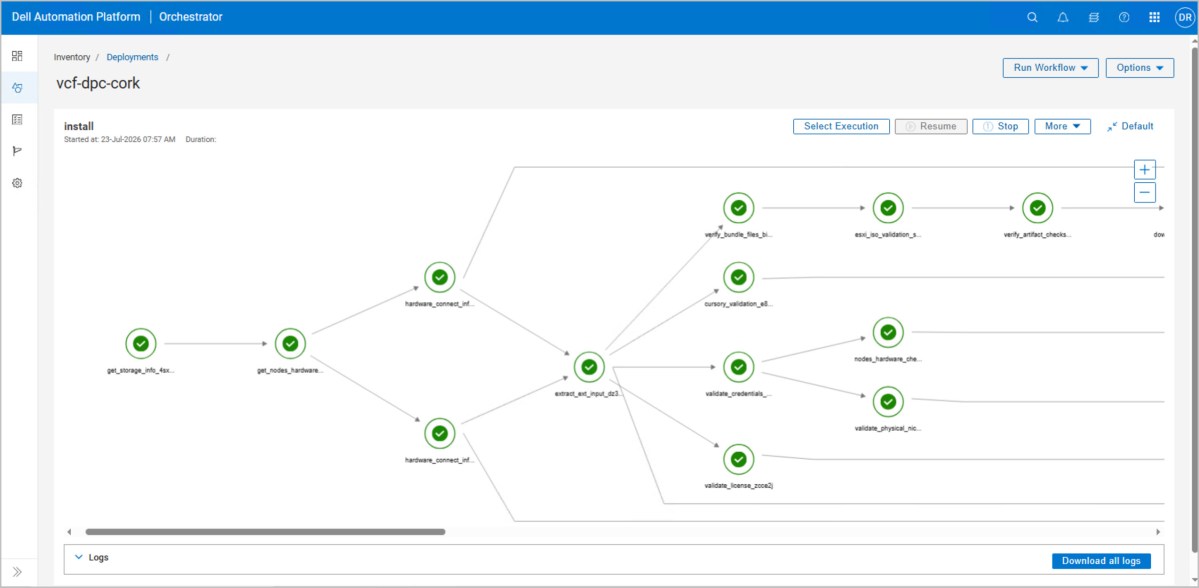The width and height of the screenshot is (1199, 588).
Task: Select the esxi_iso_validation node
Action: pos(888,208)
